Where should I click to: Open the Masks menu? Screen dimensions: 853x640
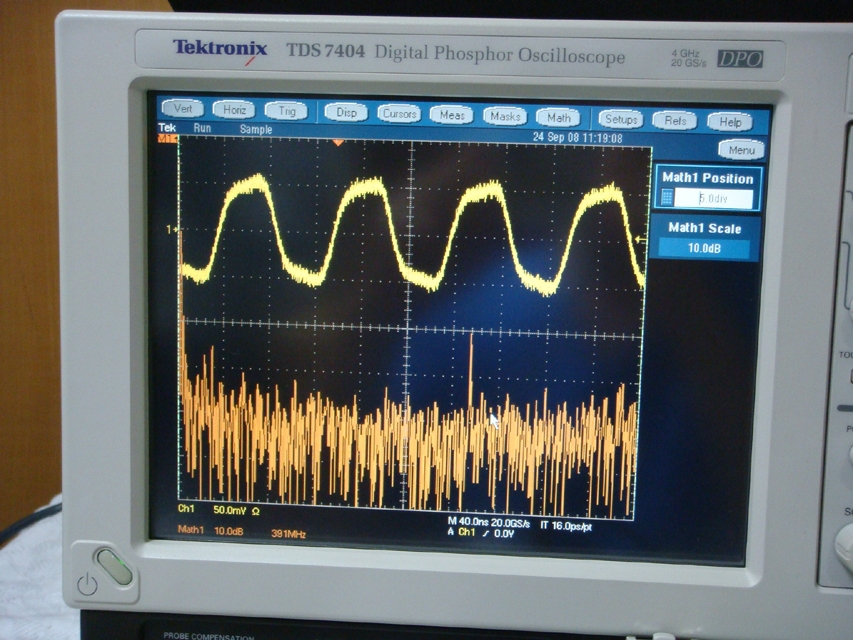[505, 116]
